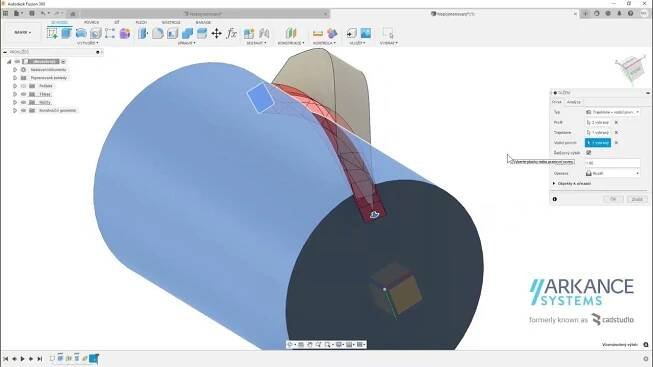Open the sweep Type dropdown
Image resolution: width=653 pixels, height=367 pixels.
(612, 112)
